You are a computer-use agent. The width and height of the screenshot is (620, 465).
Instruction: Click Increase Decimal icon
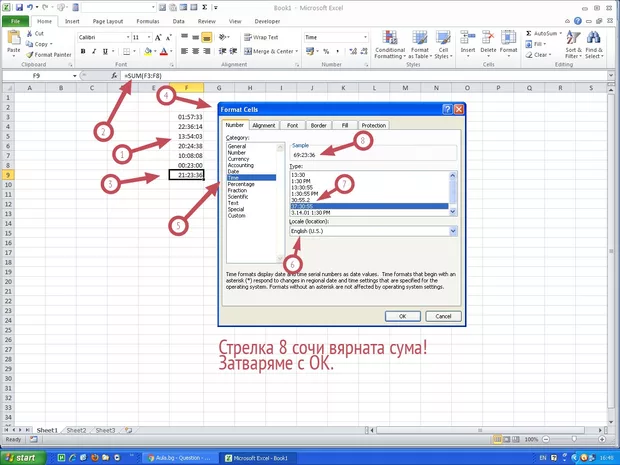353,51
